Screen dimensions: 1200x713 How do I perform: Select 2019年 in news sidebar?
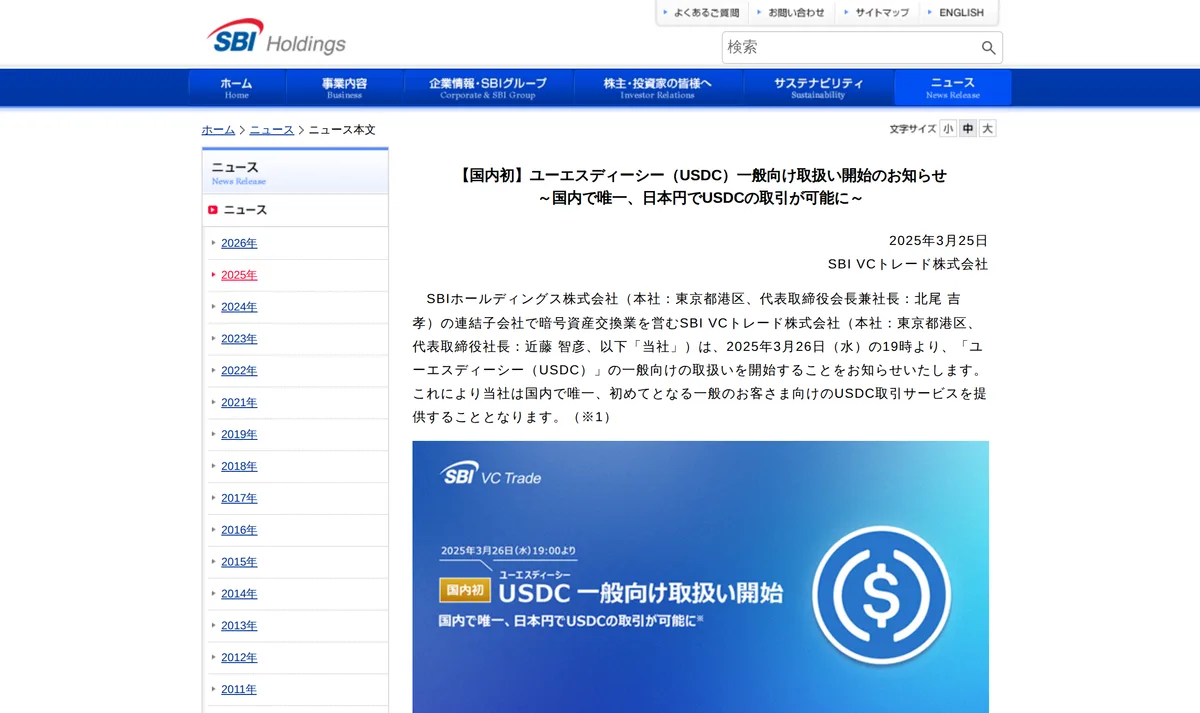[239, 435]
